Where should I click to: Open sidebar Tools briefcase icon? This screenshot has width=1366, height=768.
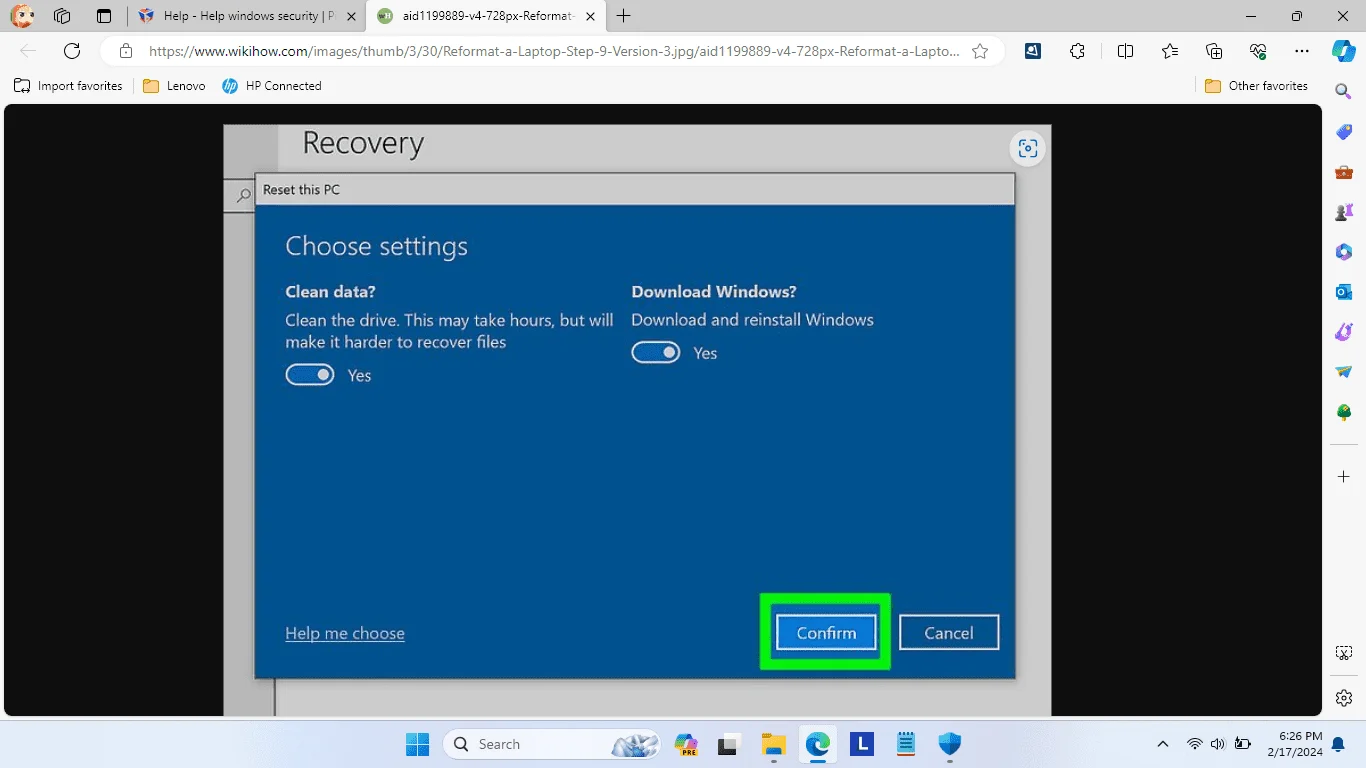[1344, 172]
